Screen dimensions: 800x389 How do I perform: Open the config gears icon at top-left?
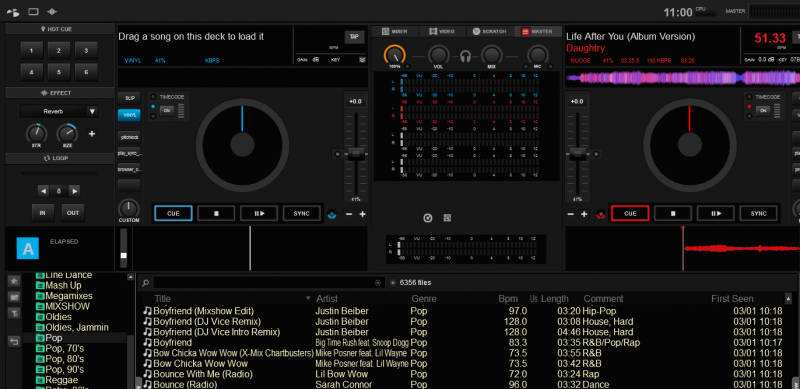click(x=13, y=12)
